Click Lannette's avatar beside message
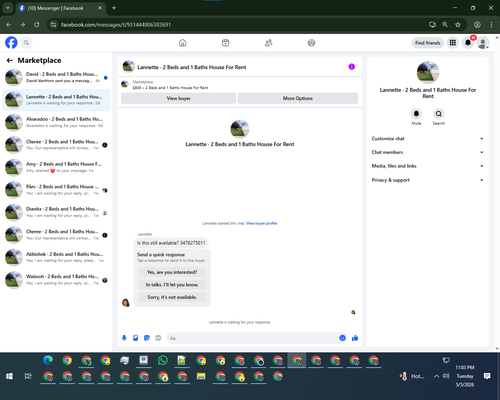500x400 pixels. point(126,303)
